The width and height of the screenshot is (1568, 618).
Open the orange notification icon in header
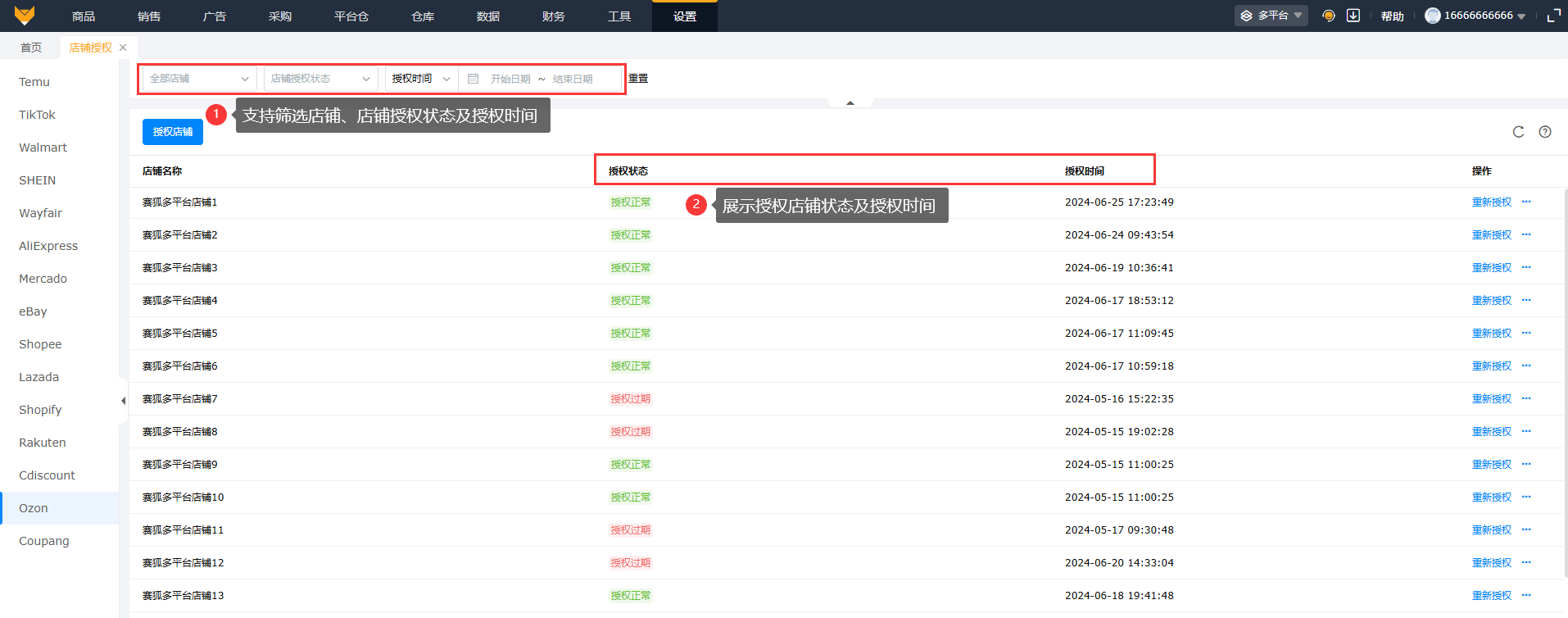[1329, 16]
